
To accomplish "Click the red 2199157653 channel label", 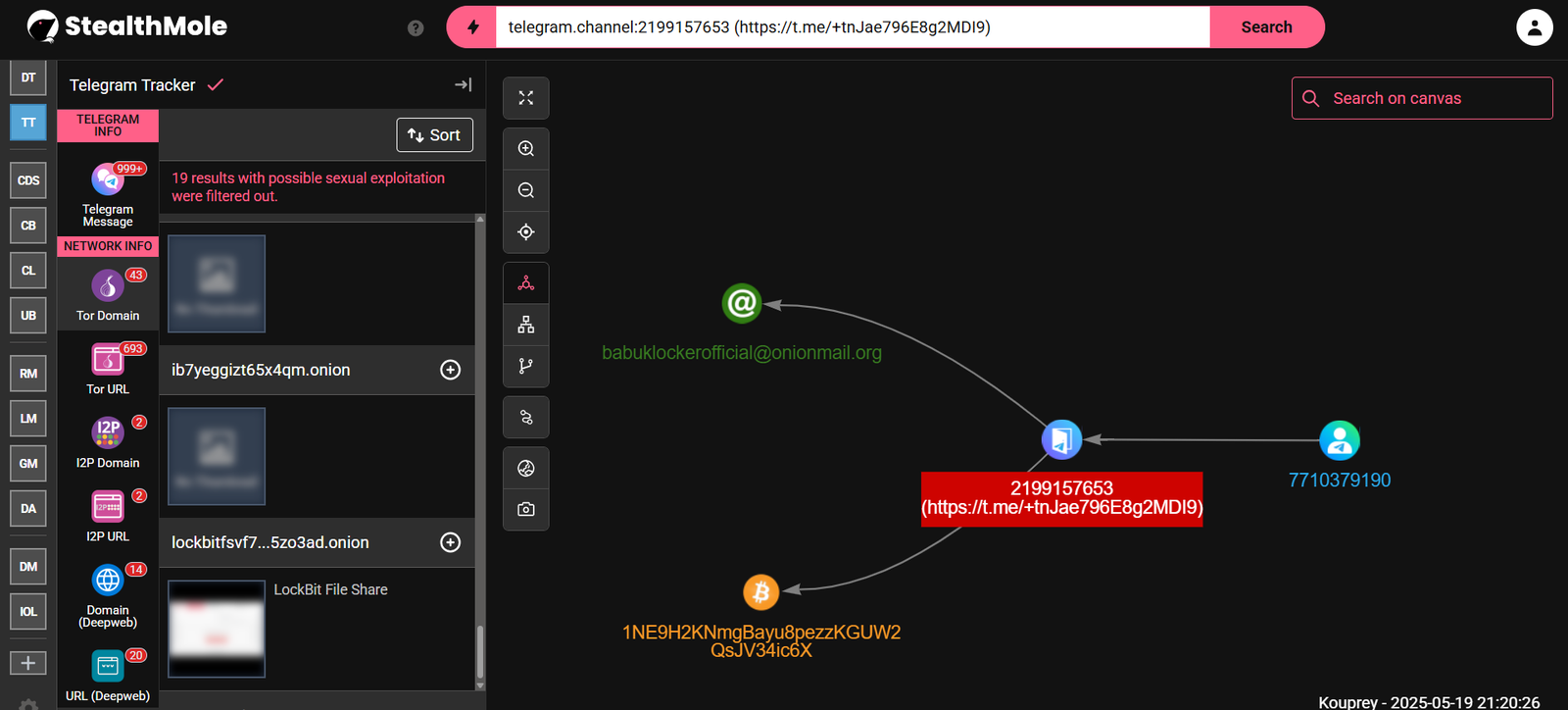I will 1061,499.
